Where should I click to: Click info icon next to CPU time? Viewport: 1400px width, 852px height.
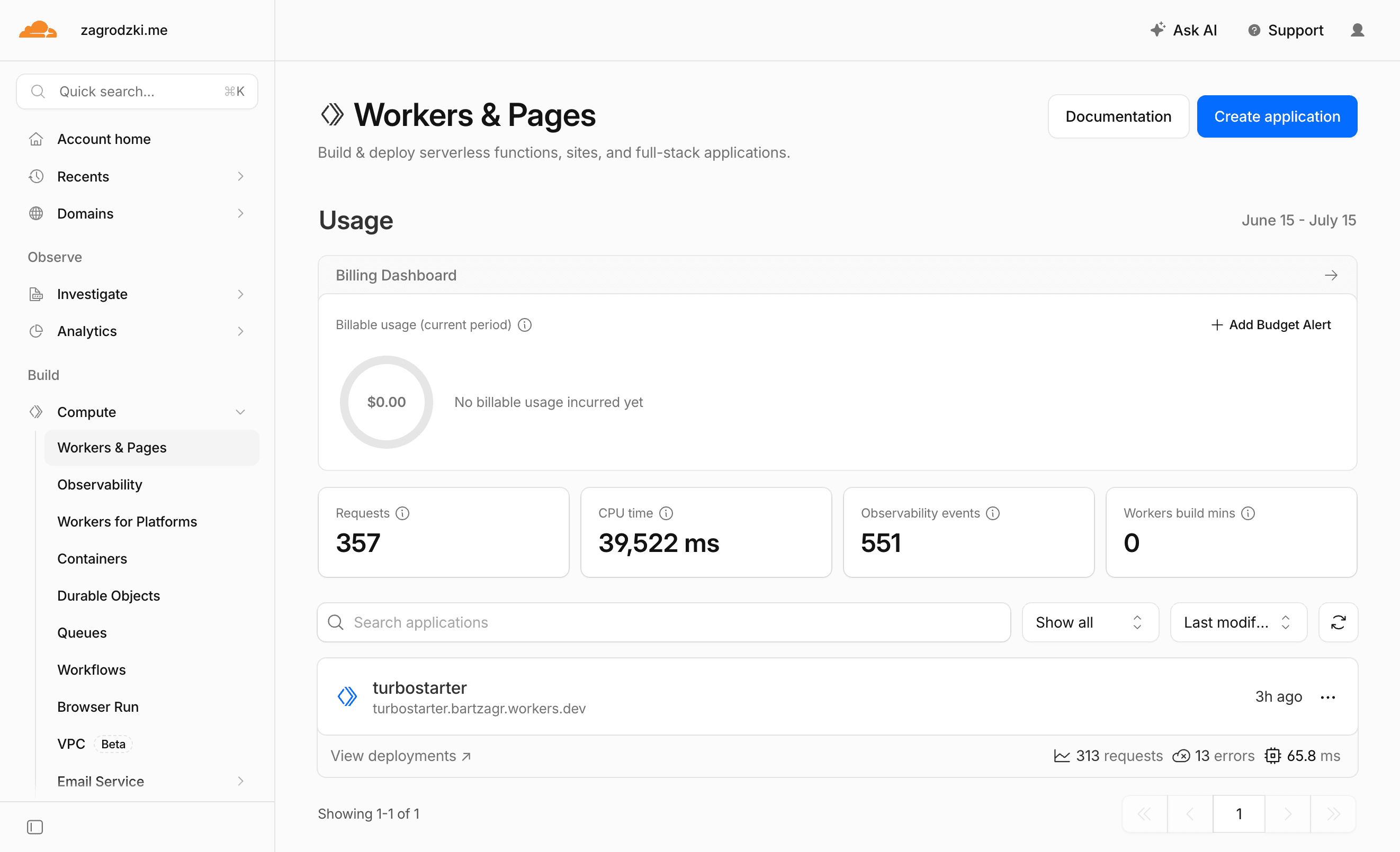coord(666,513)
